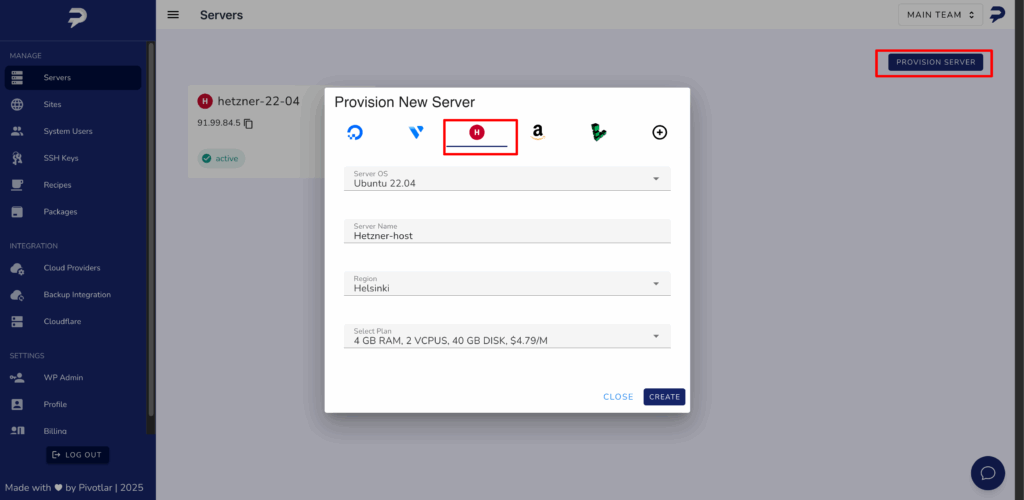Click the LOG OUT button

pos(77,455)
